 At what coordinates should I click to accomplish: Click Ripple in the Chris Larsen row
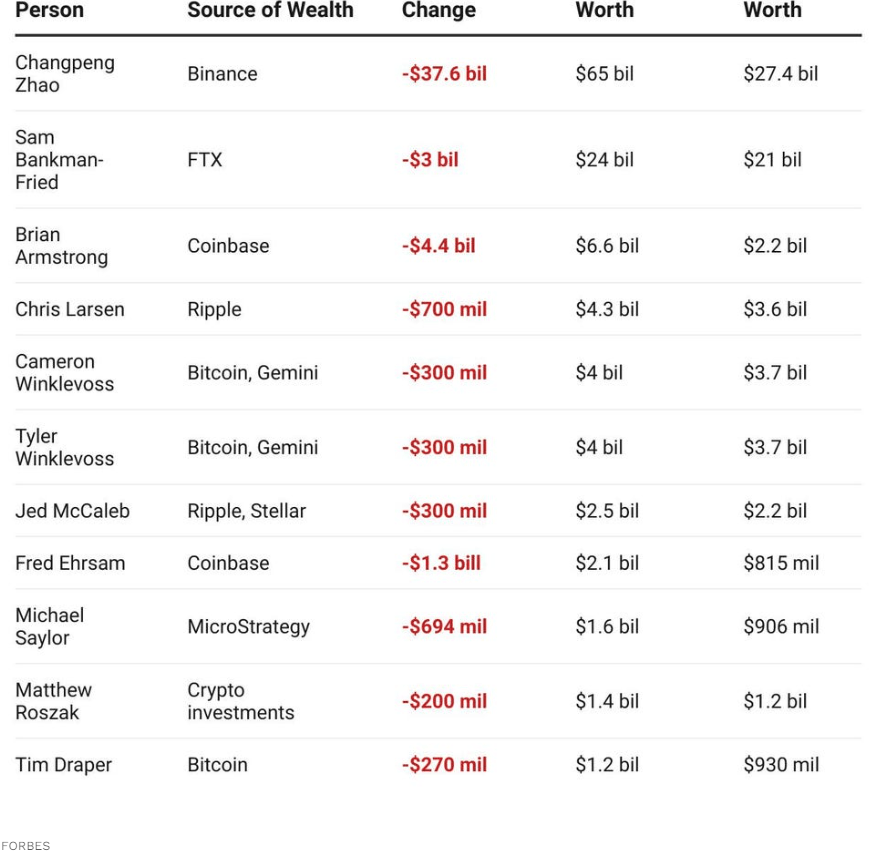(215, 310)
